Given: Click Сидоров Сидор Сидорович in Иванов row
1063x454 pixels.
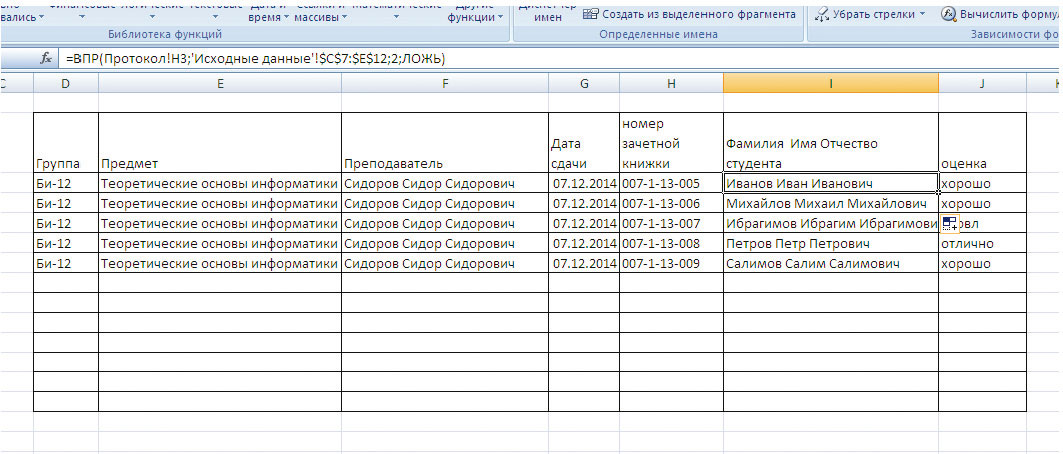Looking at the screenshot, I should [445, 183].
